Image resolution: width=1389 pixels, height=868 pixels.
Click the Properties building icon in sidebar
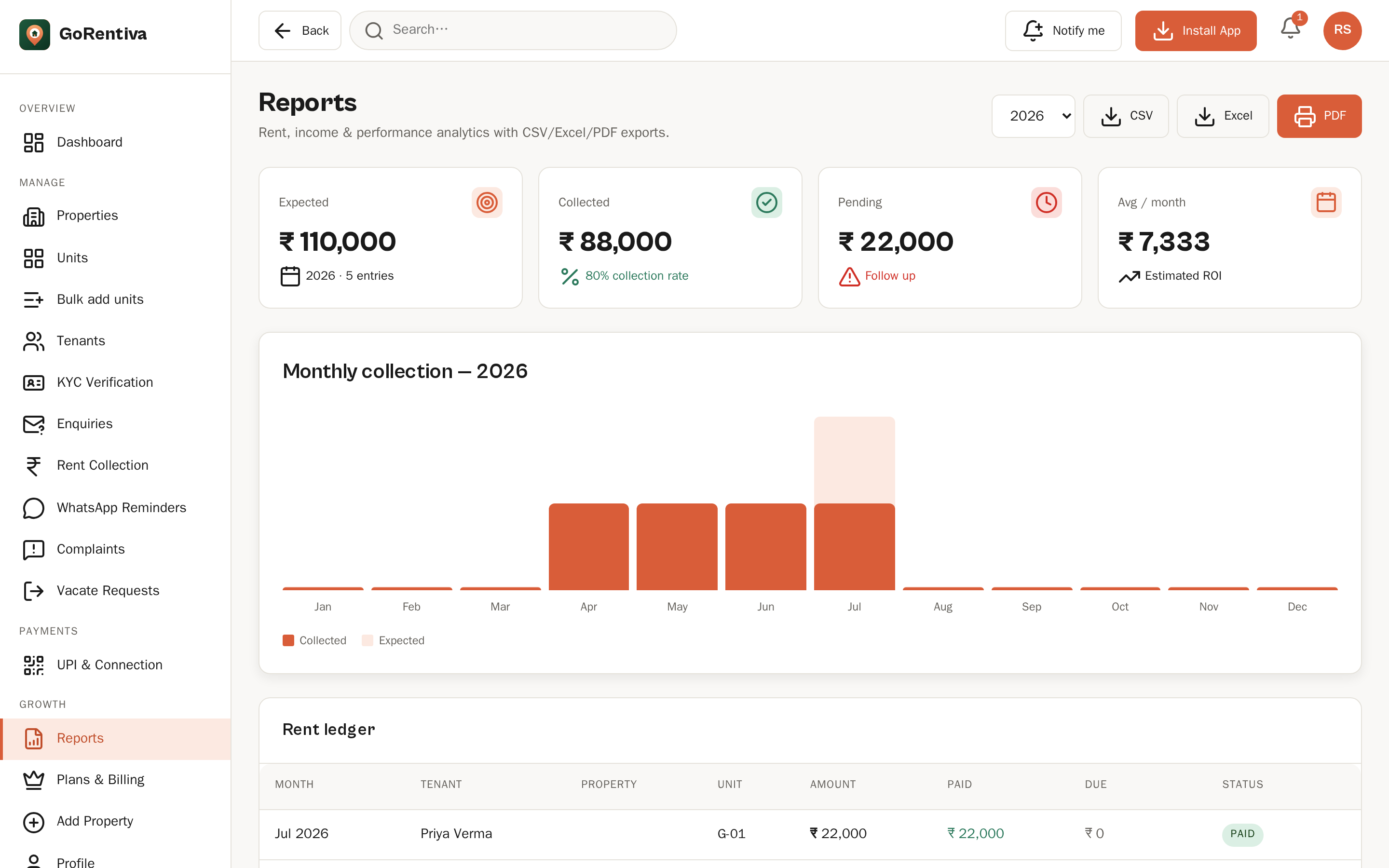(33, 217)
